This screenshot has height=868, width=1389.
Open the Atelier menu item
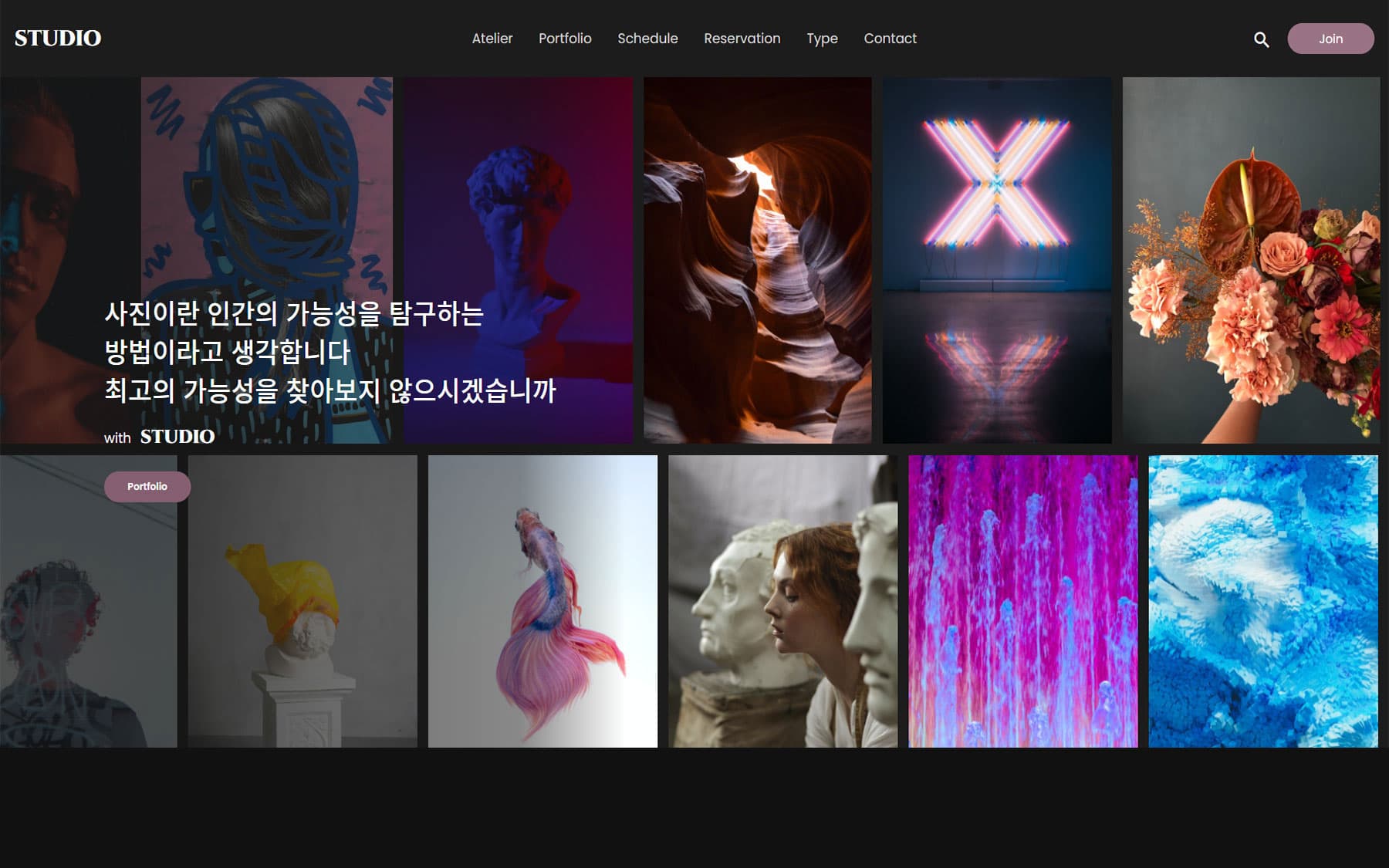[492, 39]
